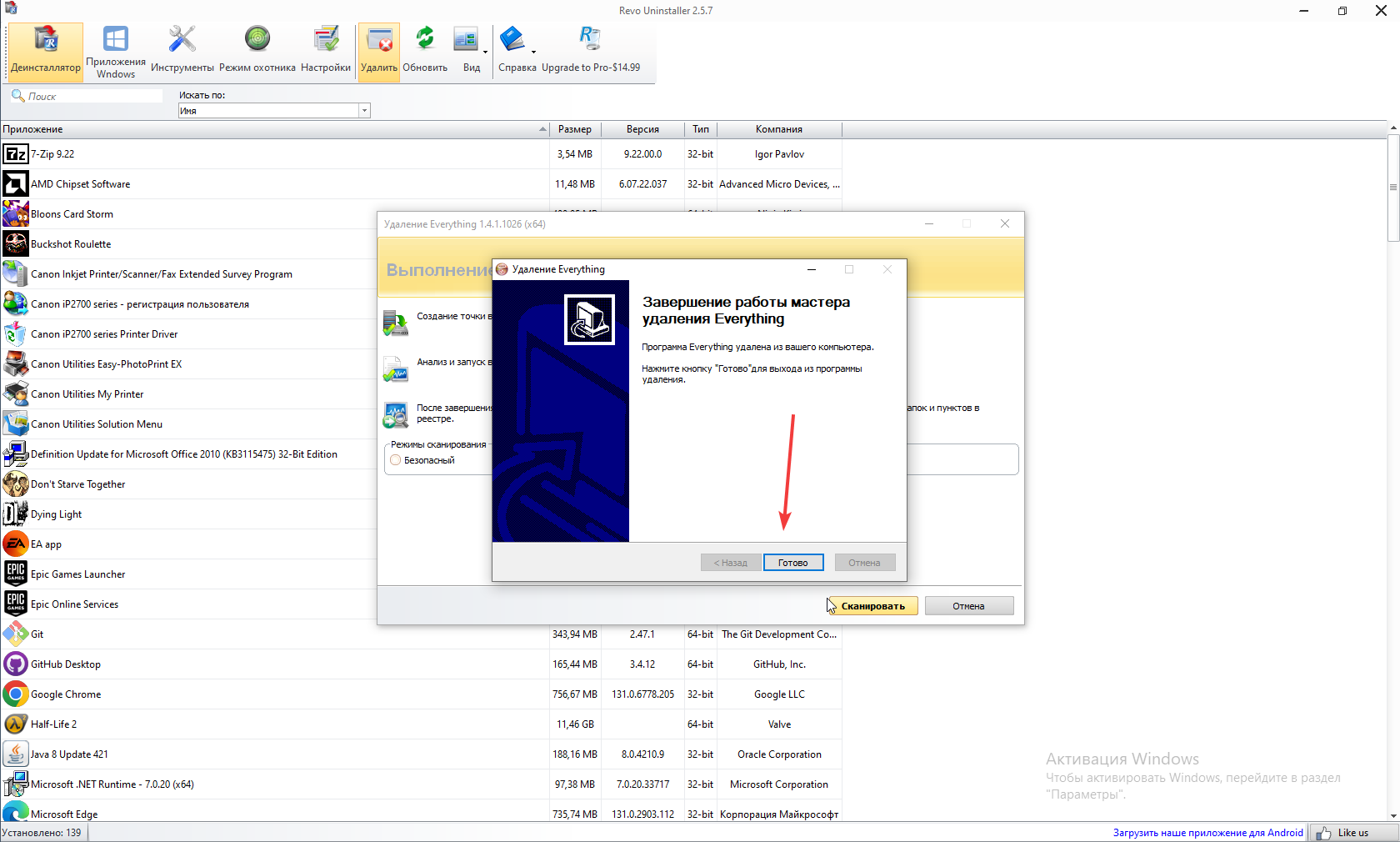This screenshot has height=842, width=1400.
Task: Click Oracle Corporation company cell
Action: pos(779,754)
